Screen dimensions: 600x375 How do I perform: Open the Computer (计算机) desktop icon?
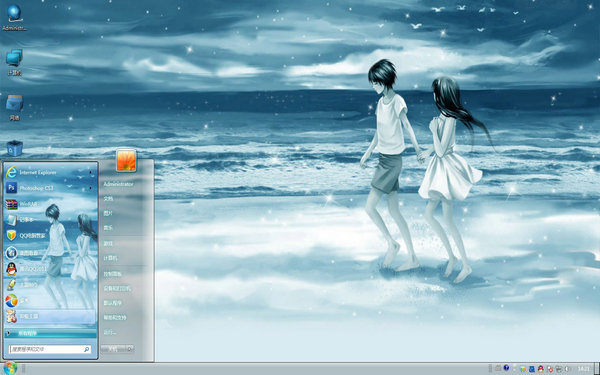click(x=14, y=62)
